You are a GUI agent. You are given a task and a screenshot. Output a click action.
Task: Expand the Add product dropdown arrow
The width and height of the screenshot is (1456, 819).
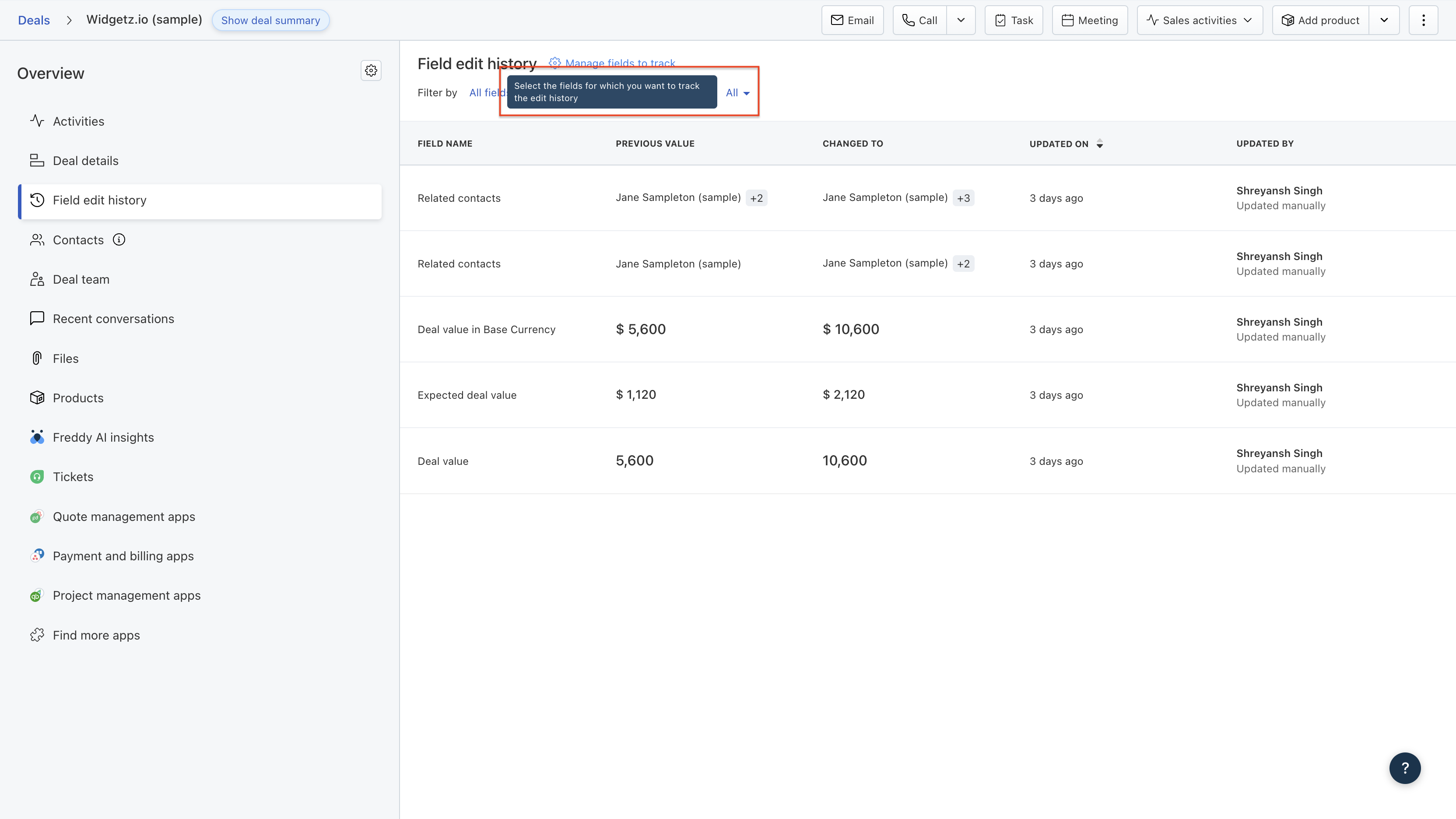1384,20
